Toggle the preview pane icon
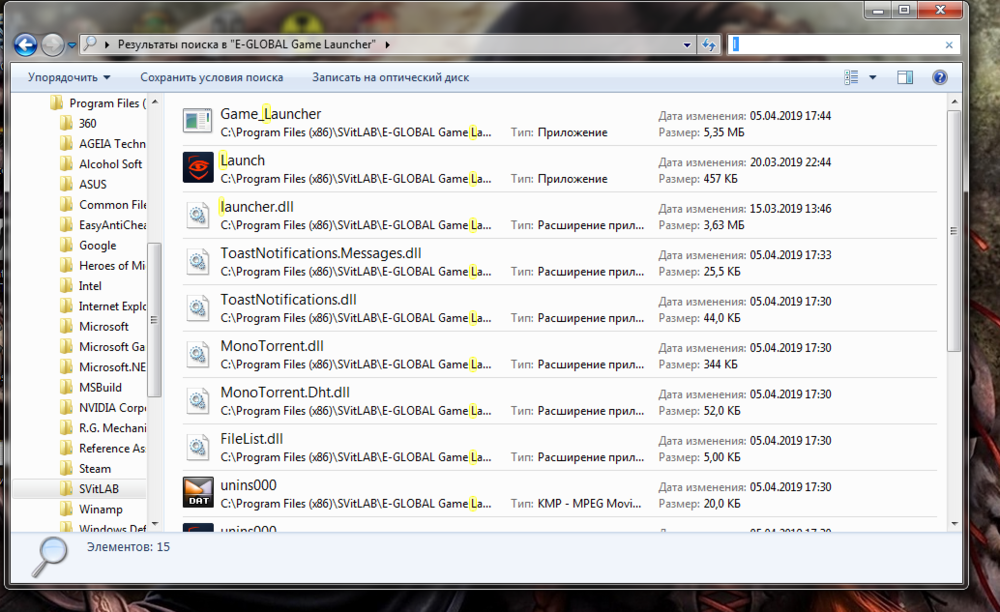 coord(904,77)
